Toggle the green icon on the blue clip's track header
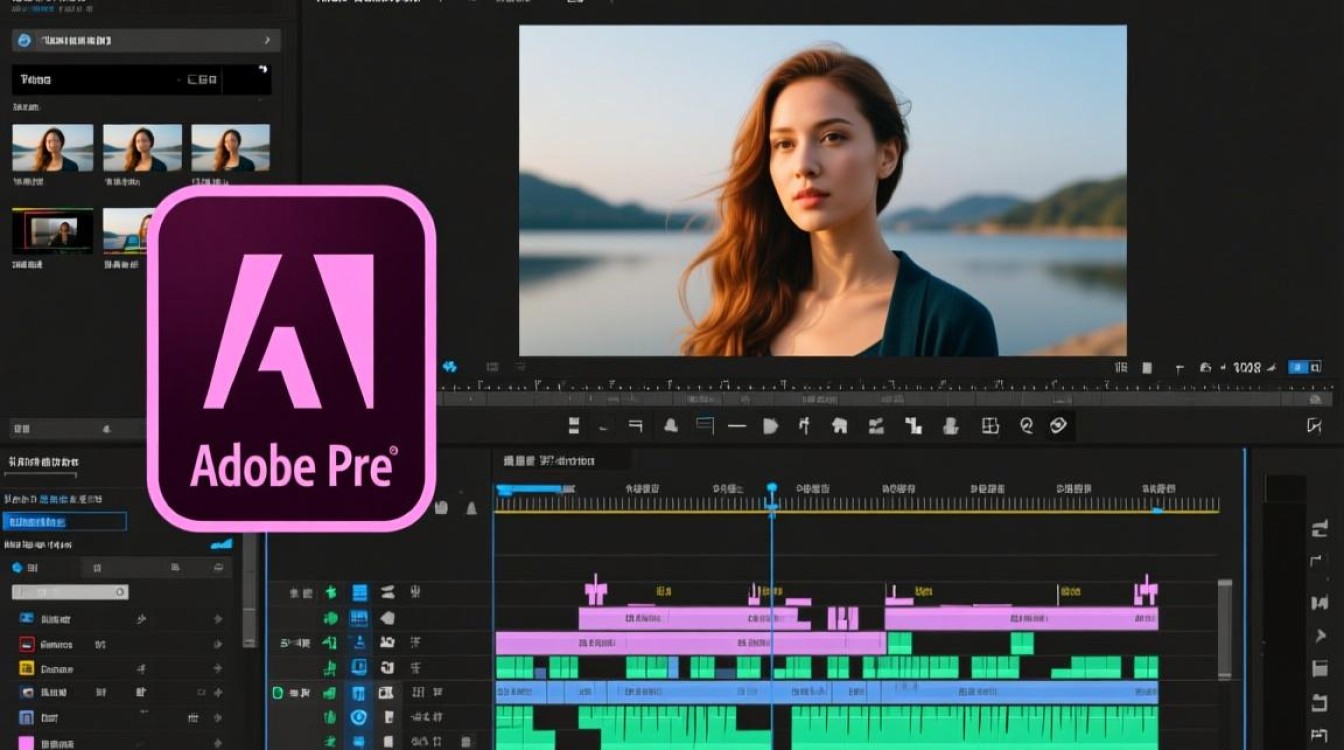 point(329,693)
